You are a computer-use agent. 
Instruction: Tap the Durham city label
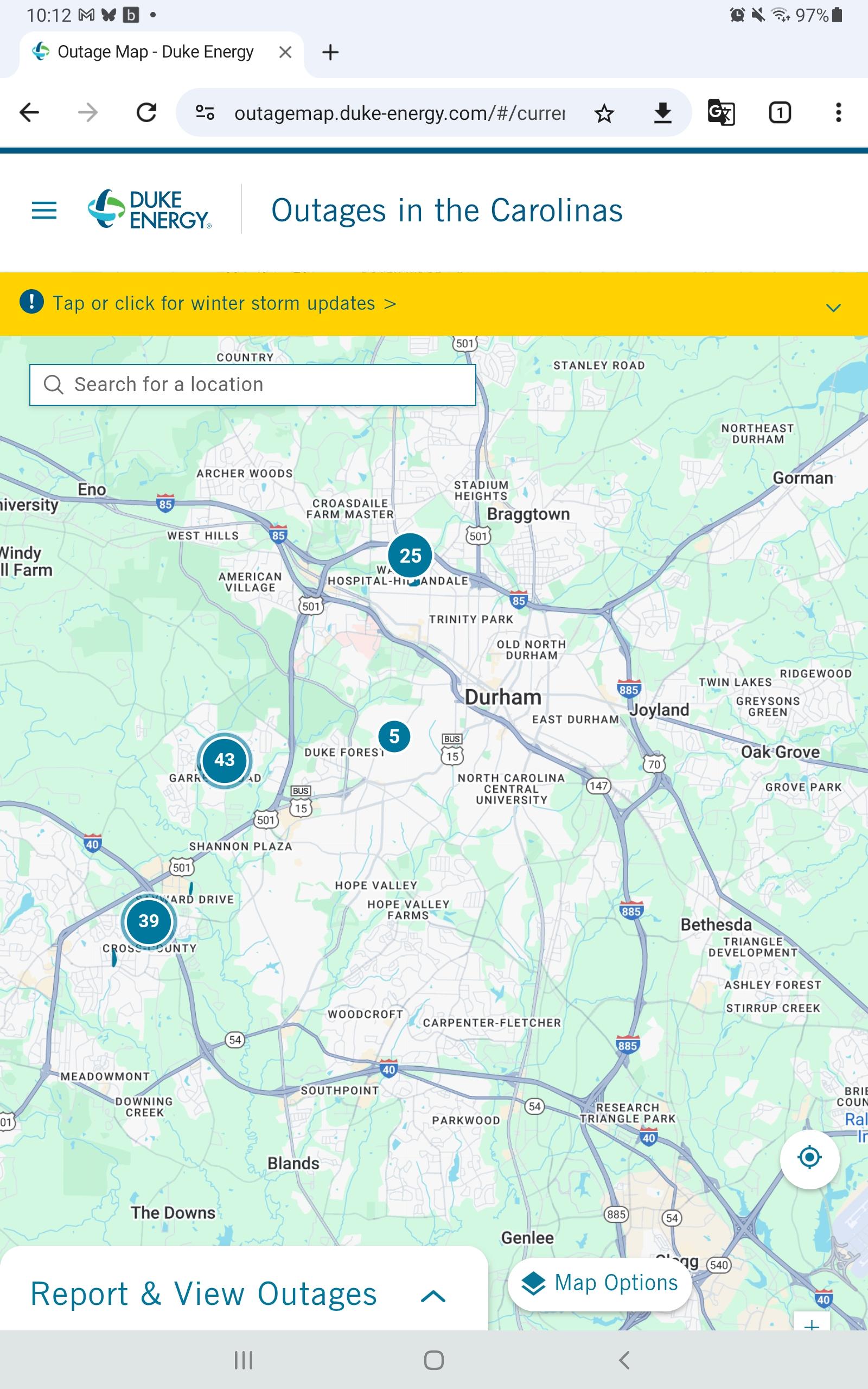503,697
